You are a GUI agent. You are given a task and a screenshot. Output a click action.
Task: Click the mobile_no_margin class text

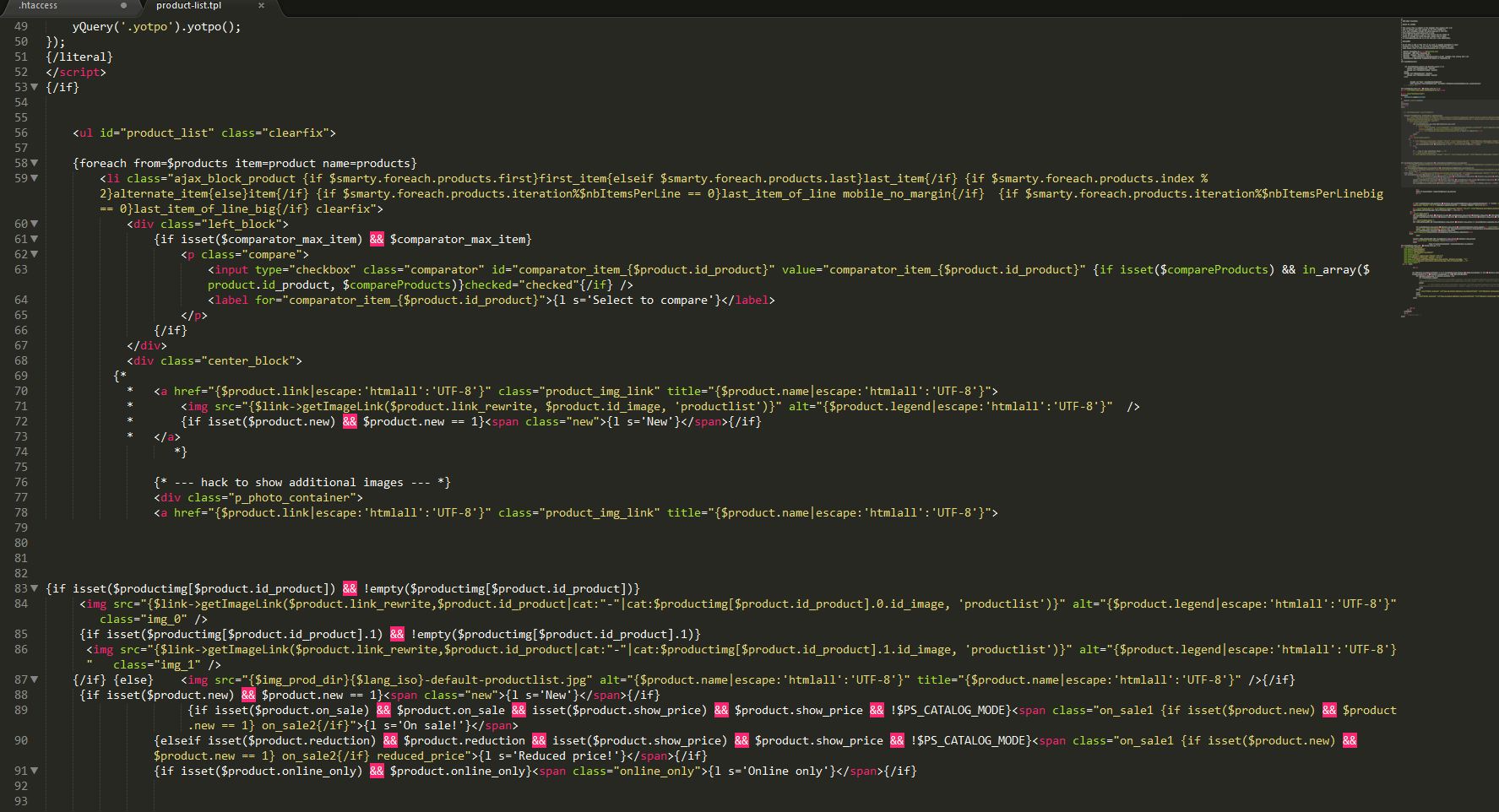tap(897, 193)
